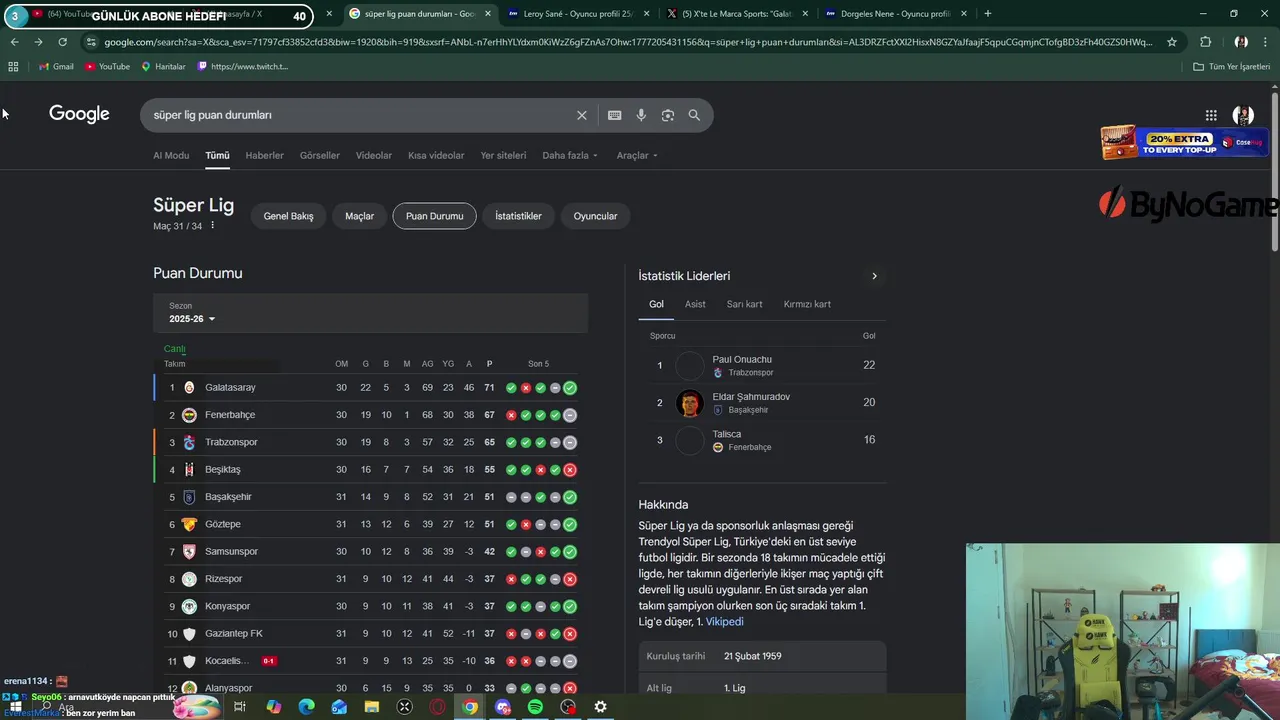Open three-dot options next to Maç 31 / 34

pos(212,226)
